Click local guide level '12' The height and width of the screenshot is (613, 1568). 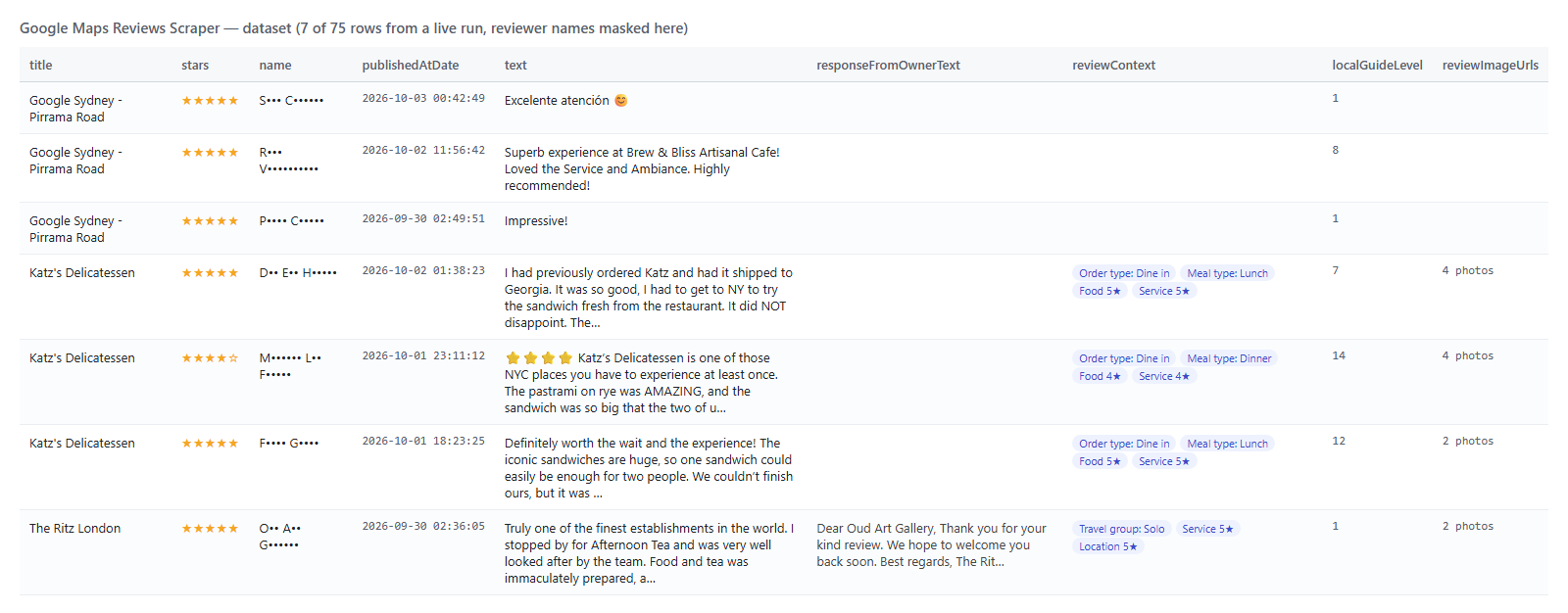(x=1339, y=441)
